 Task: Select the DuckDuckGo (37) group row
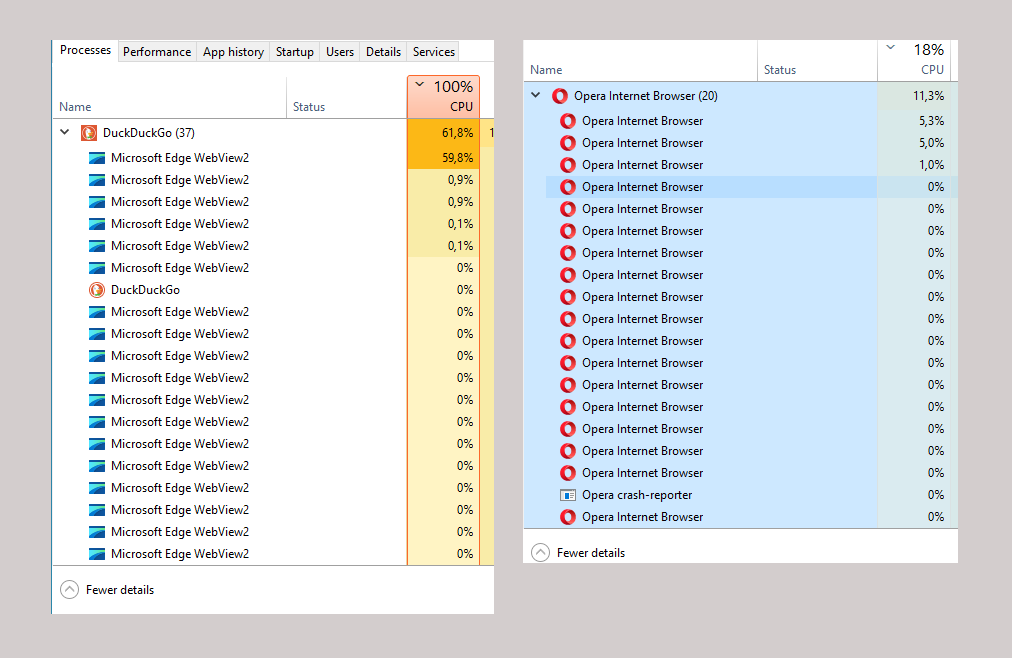[x=273, y=133]
